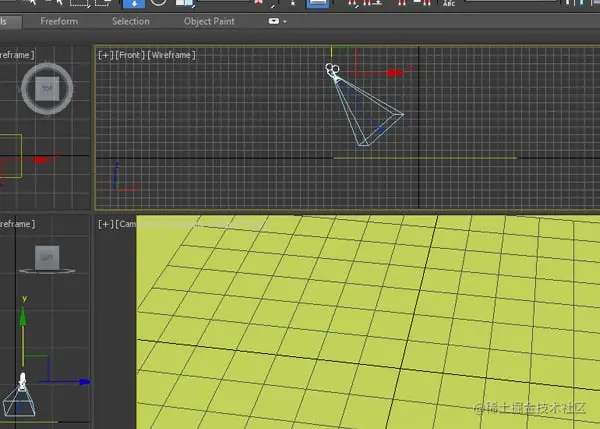Click the green Y-axis gizmo arrow in bottom-left viewport
The height and width of the screenshot is (429, 600).
23,317
